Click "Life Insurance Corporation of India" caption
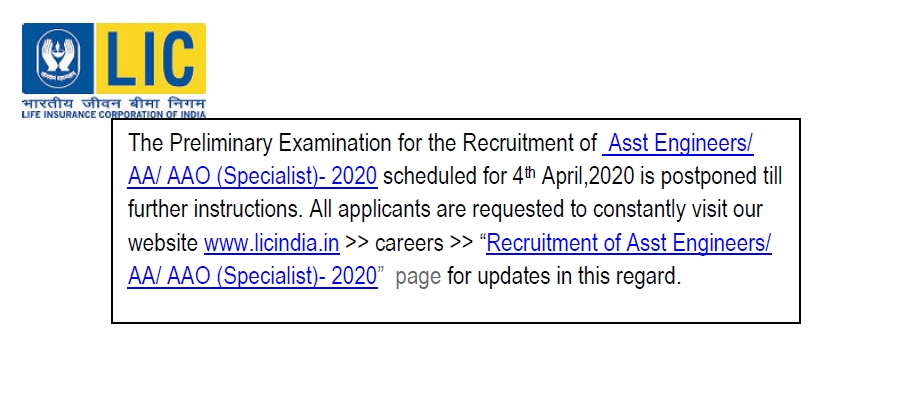The image size is (903, 415). (x=113, y=115)
